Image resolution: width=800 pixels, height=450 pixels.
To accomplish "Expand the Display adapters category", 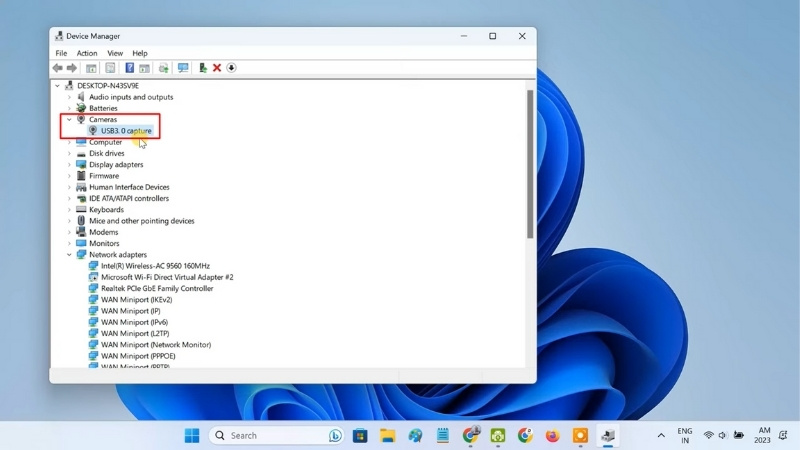I will [x=69, y=164].
